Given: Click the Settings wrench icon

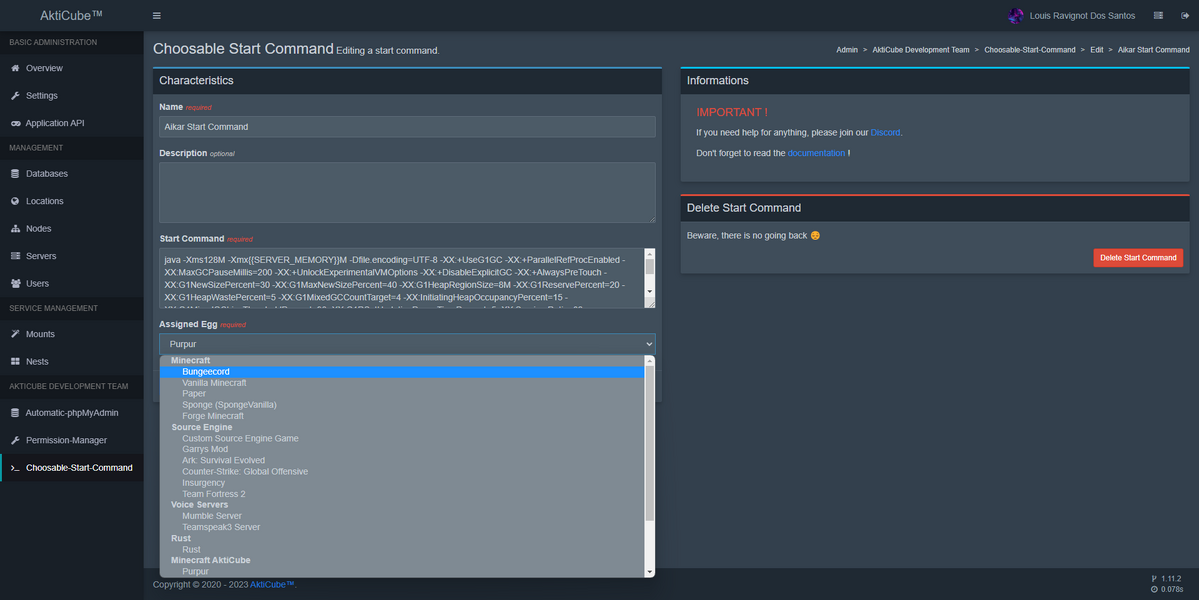Looking at the screenshot, I should pyautogui.click(x=15, y=96).
